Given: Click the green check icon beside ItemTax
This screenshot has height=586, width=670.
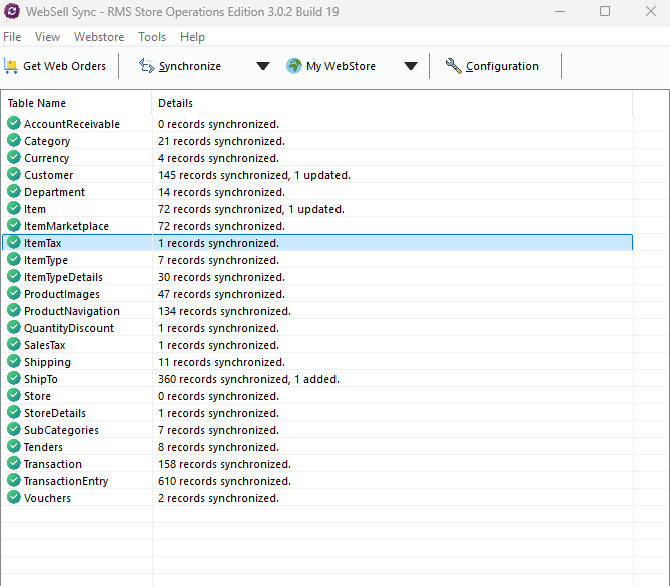Looking at the screenshot, I should (14, 243).
